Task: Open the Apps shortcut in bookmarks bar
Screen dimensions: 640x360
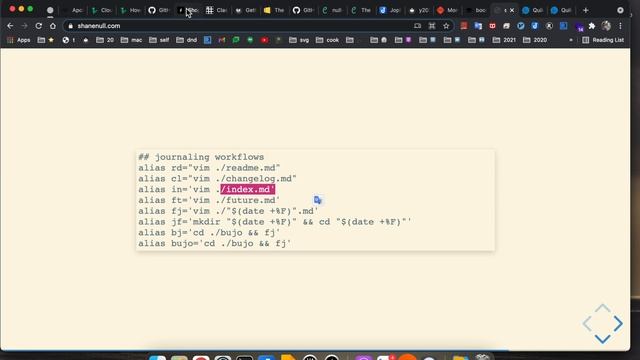Action: point(19,40)
